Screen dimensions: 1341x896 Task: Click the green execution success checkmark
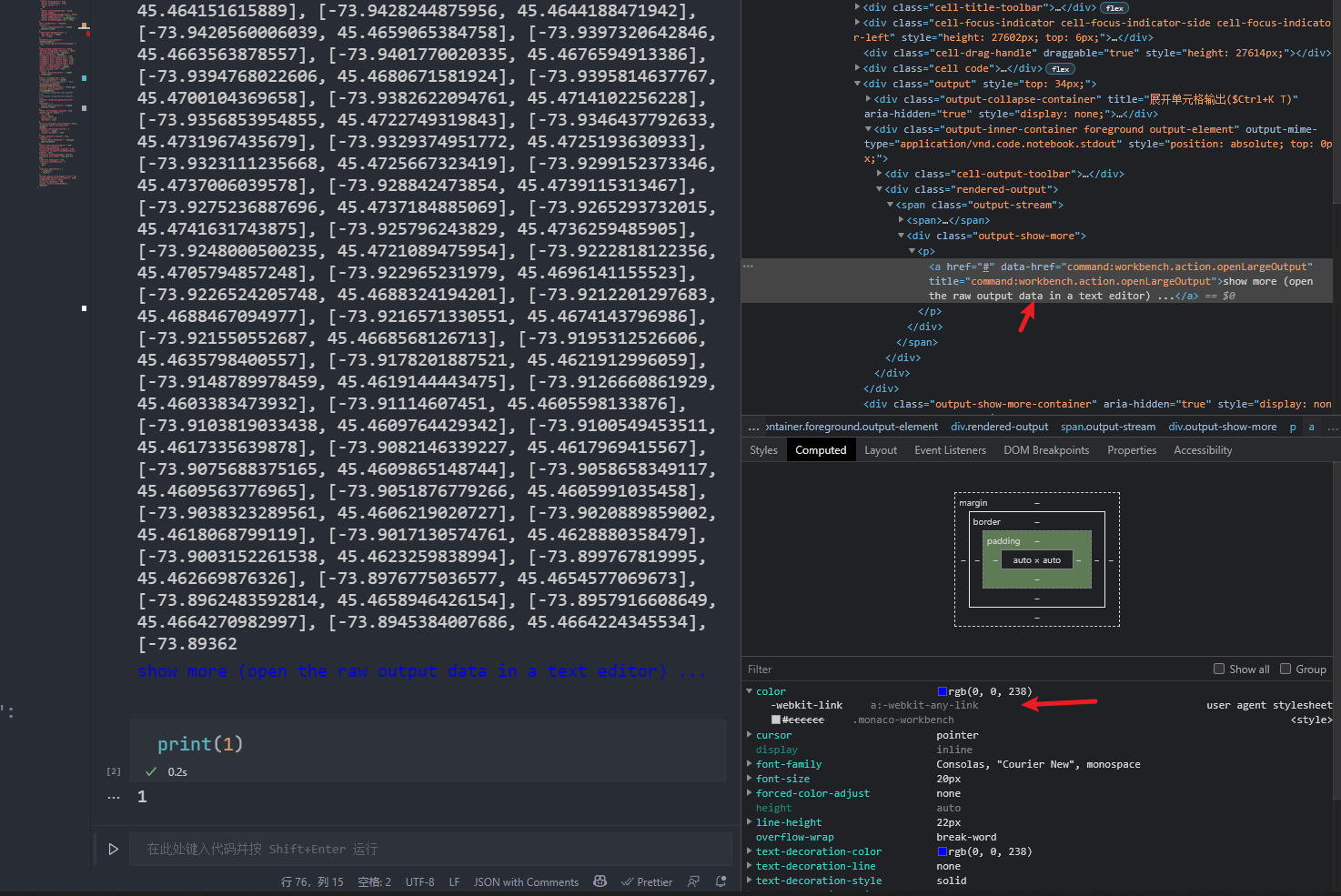coord(151,771)
